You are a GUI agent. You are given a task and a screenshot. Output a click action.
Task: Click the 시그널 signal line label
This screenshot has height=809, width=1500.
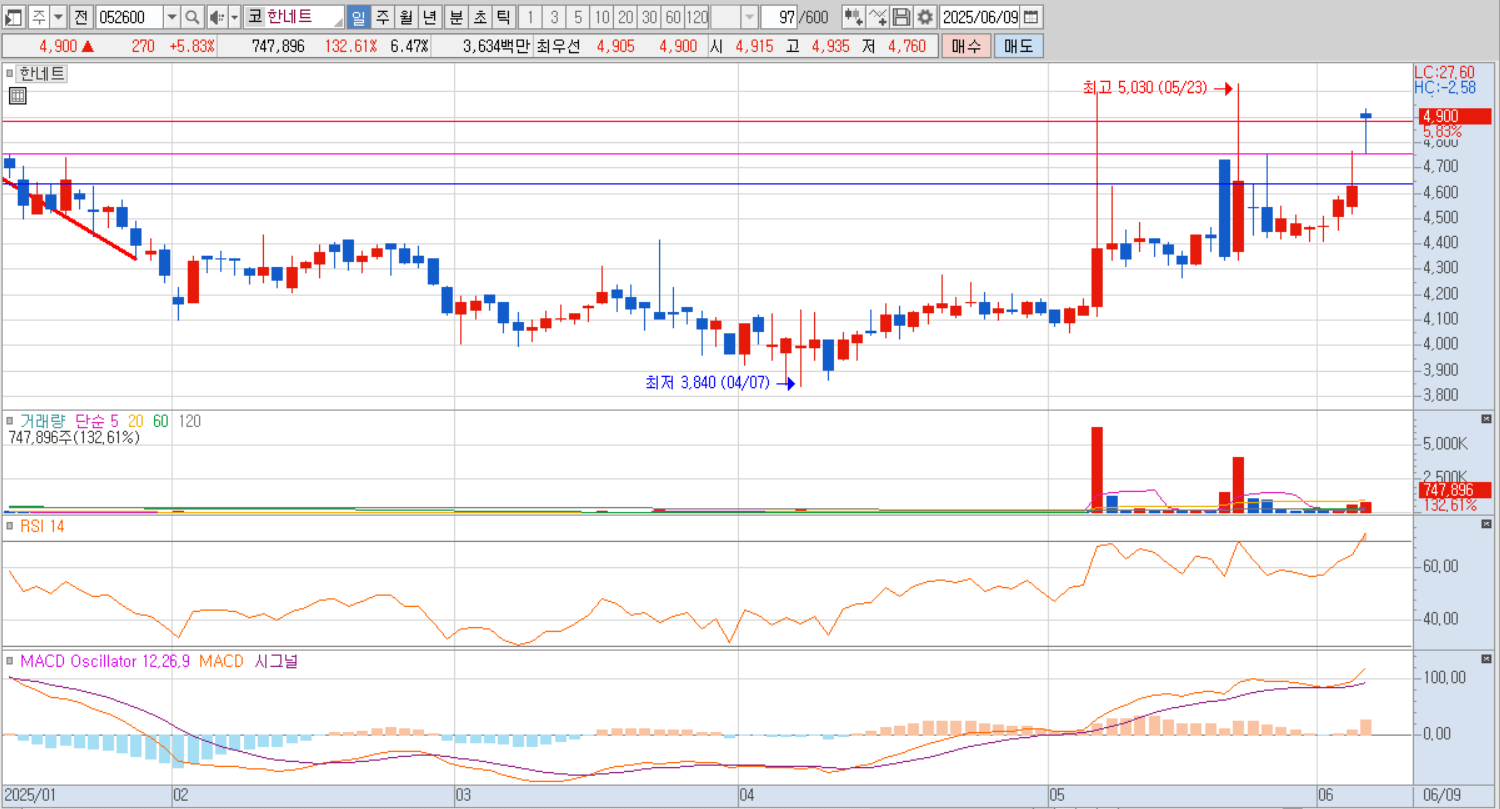click(x=277, y=661)
